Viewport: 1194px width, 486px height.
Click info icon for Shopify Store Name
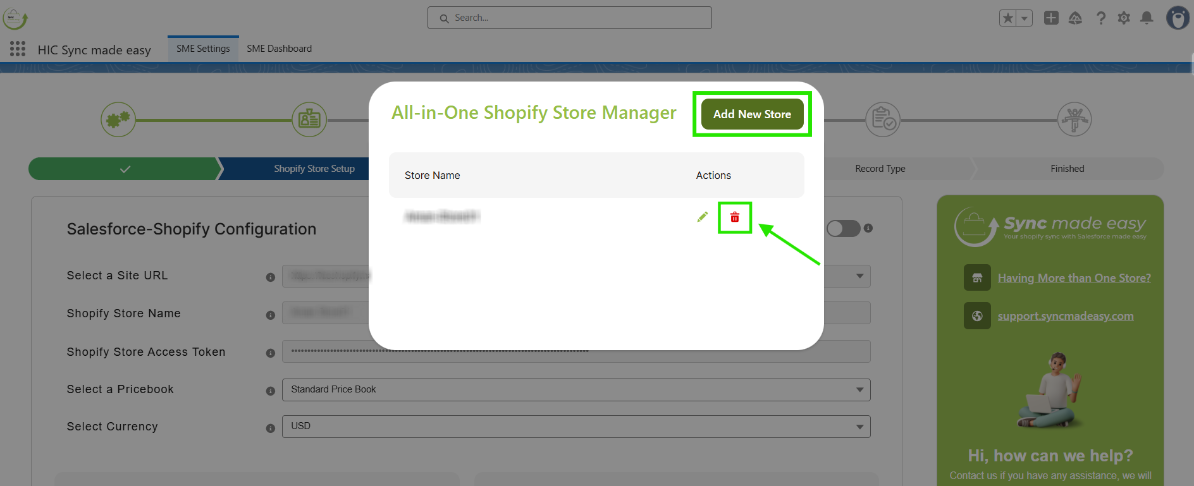pos(270,315)
